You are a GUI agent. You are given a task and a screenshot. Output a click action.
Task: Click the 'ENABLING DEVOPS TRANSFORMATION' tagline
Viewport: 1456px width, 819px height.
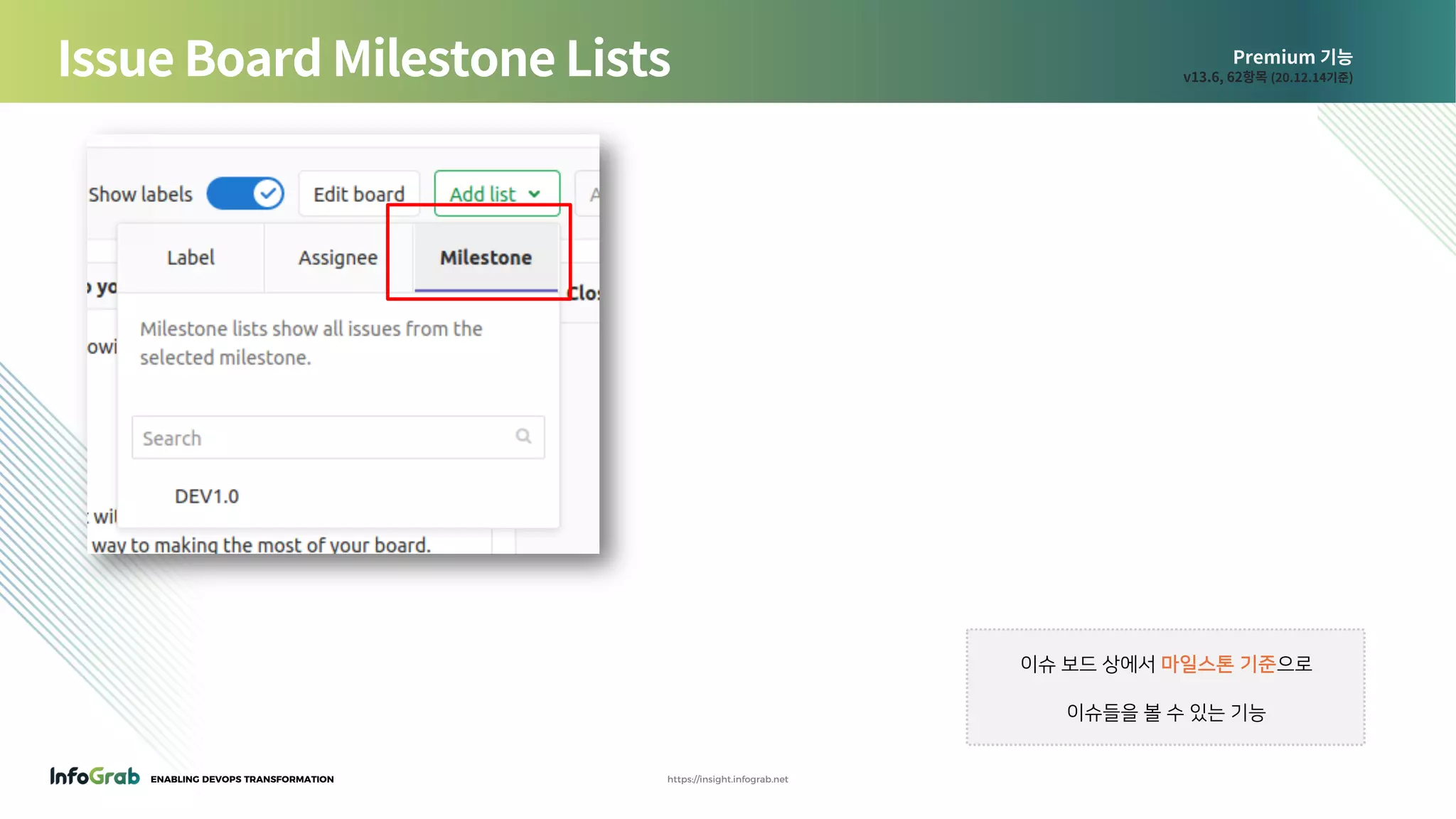point(242,779)
